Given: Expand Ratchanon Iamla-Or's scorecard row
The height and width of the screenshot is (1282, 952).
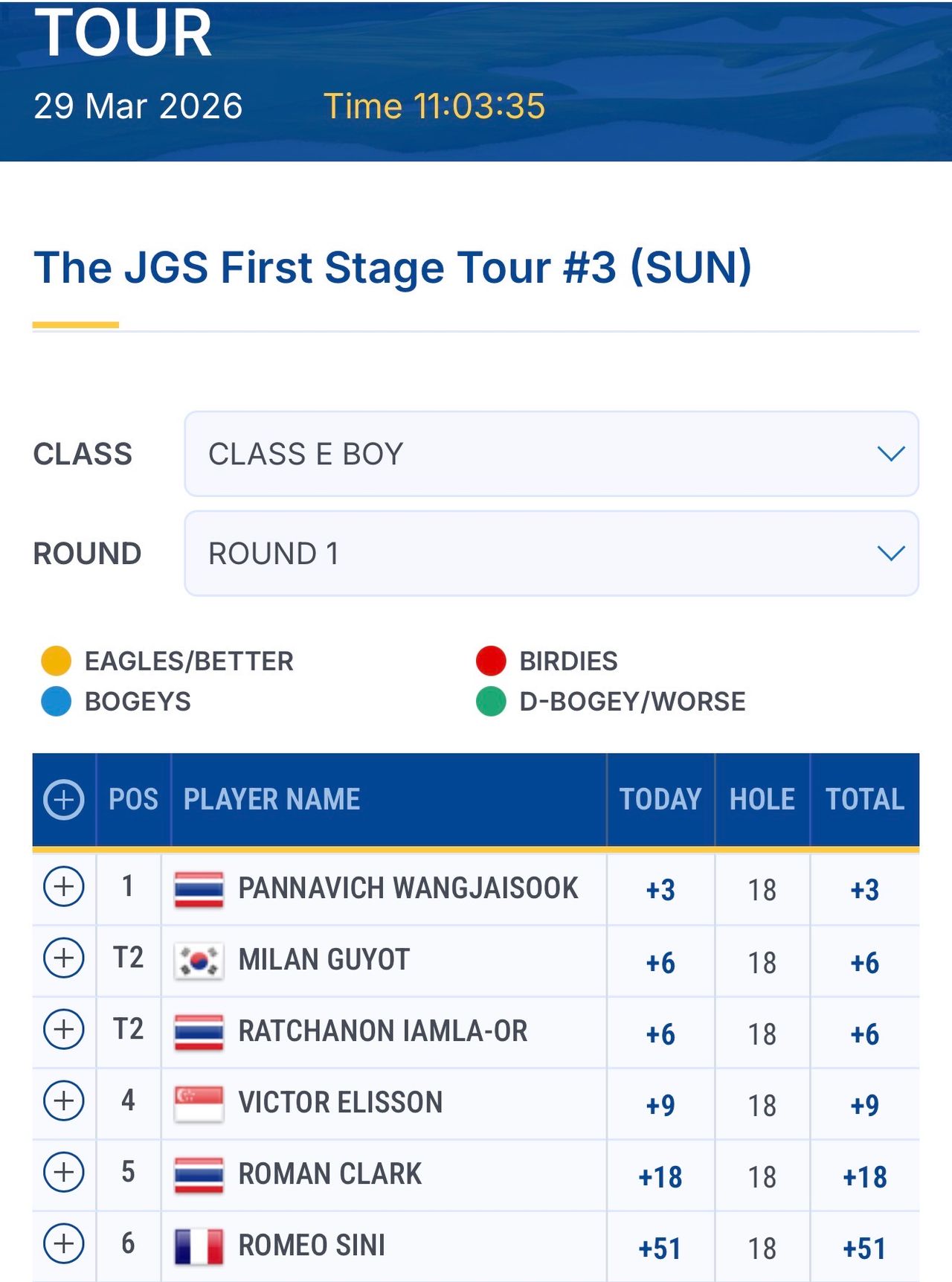Looking at the screenshot, I should (64, 1029).
